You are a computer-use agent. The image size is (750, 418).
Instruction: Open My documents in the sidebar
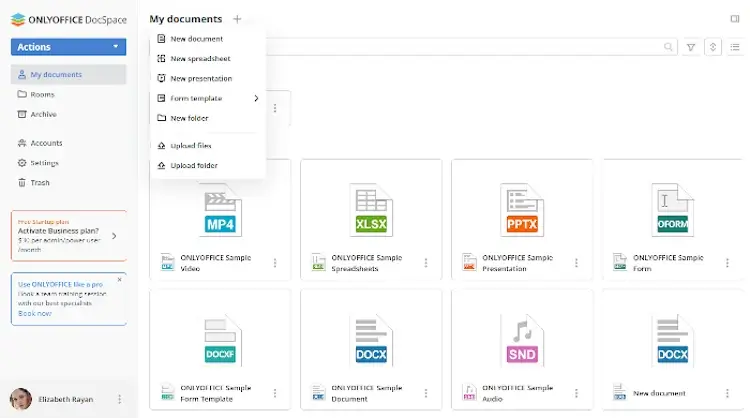click(68, 75)
